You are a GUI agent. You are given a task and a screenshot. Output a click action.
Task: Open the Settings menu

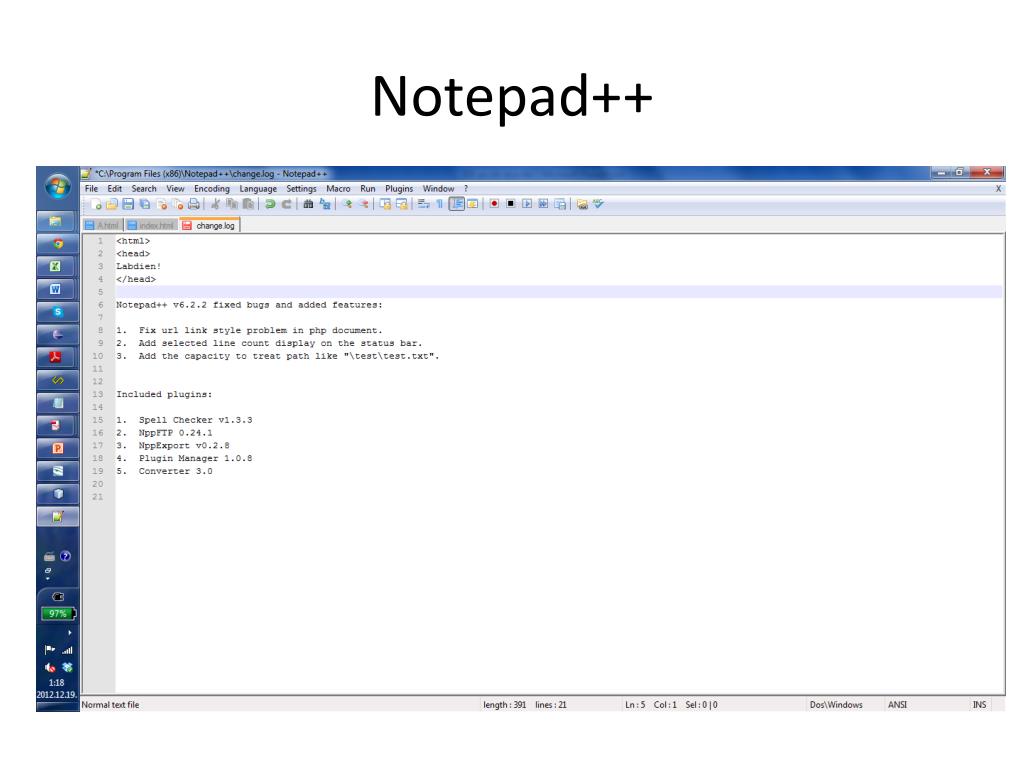(301, 189)
